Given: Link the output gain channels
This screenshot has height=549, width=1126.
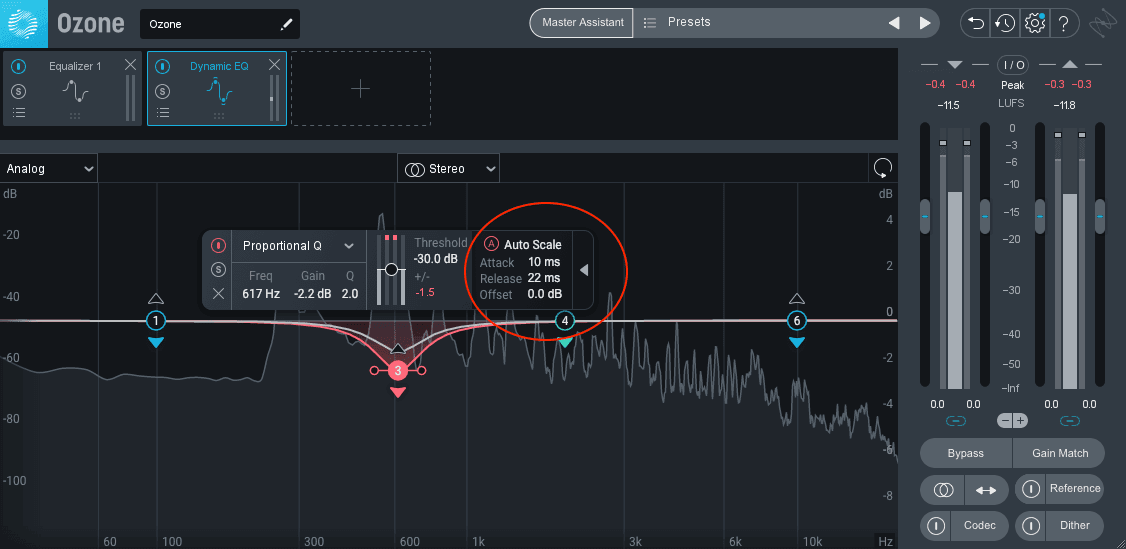Looking at the screenshot, I should 1069,421.
